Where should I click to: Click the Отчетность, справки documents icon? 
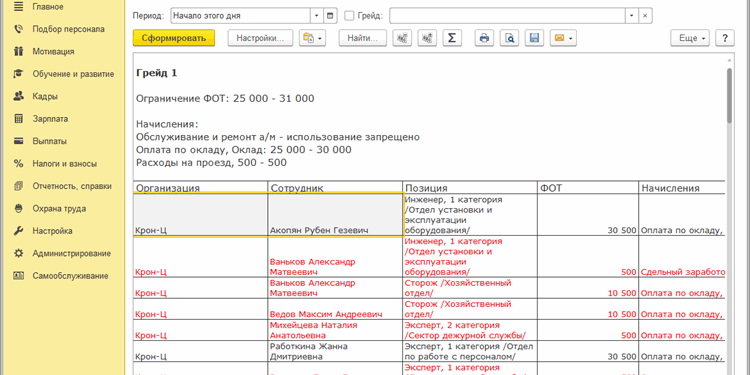point(19,186)
